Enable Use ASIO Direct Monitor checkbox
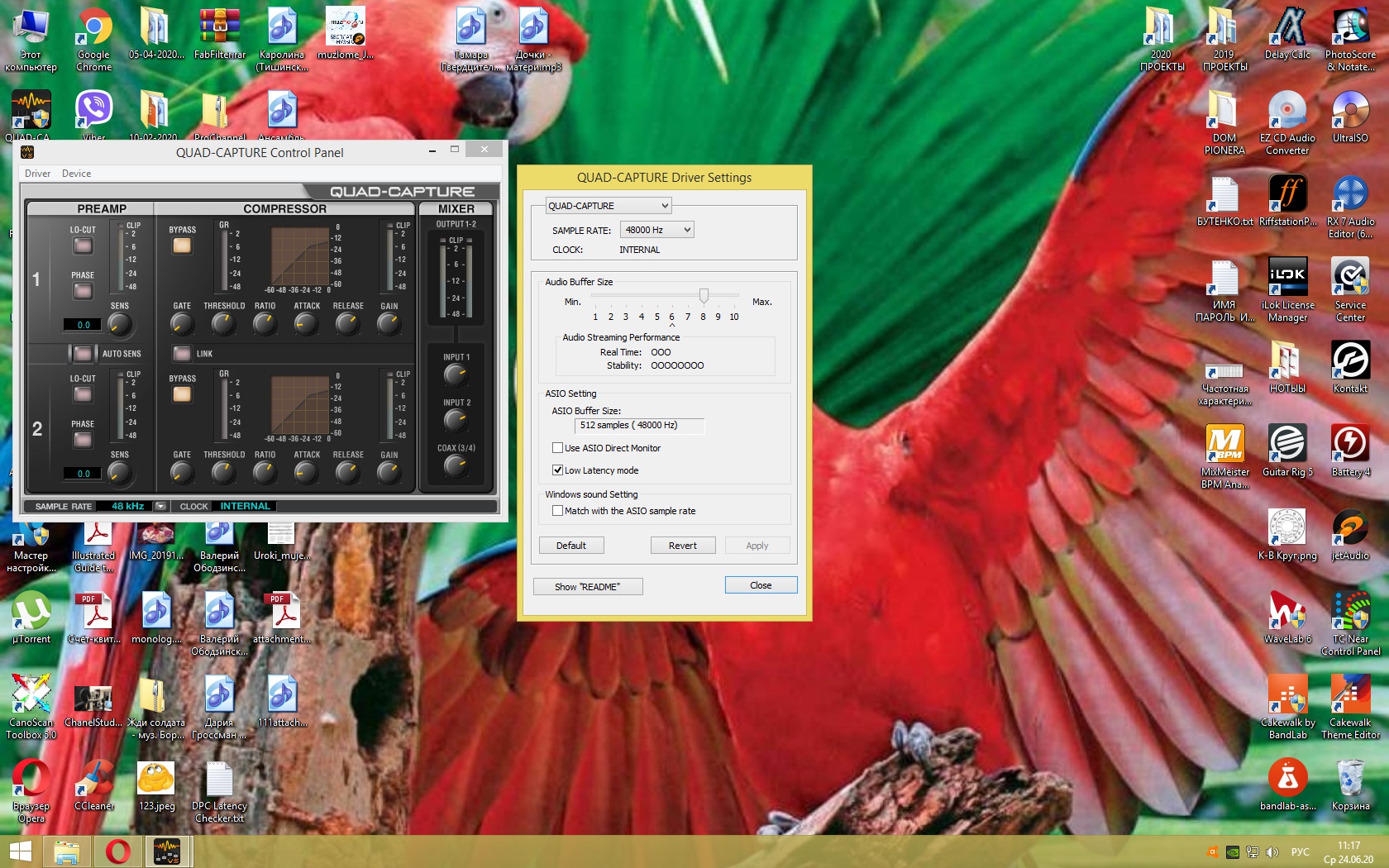This screenshot has height=868, width=1389. (x=558, y=448)
